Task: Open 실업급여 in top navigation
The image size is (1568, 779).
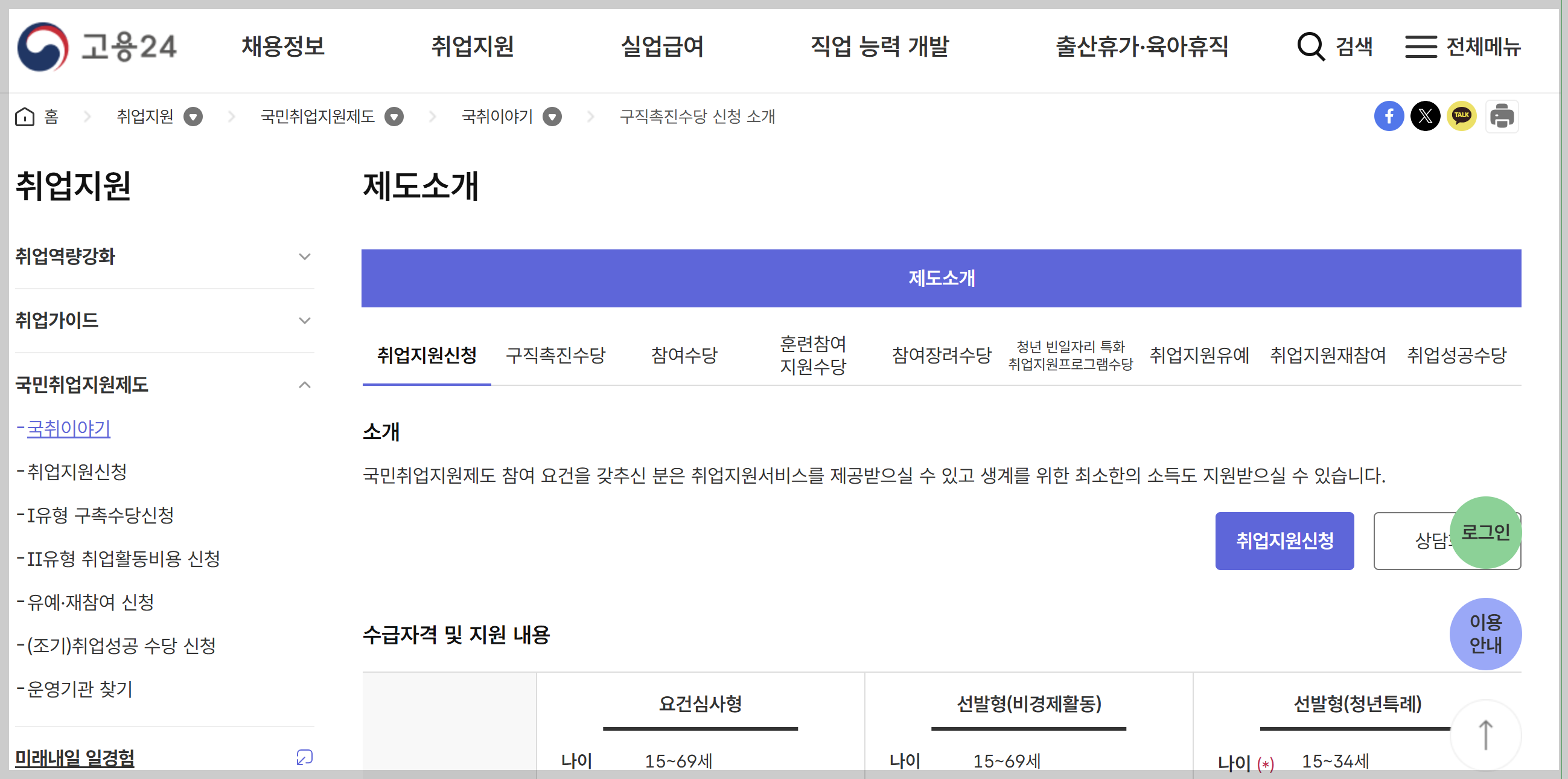Action: tap(661, 46)
